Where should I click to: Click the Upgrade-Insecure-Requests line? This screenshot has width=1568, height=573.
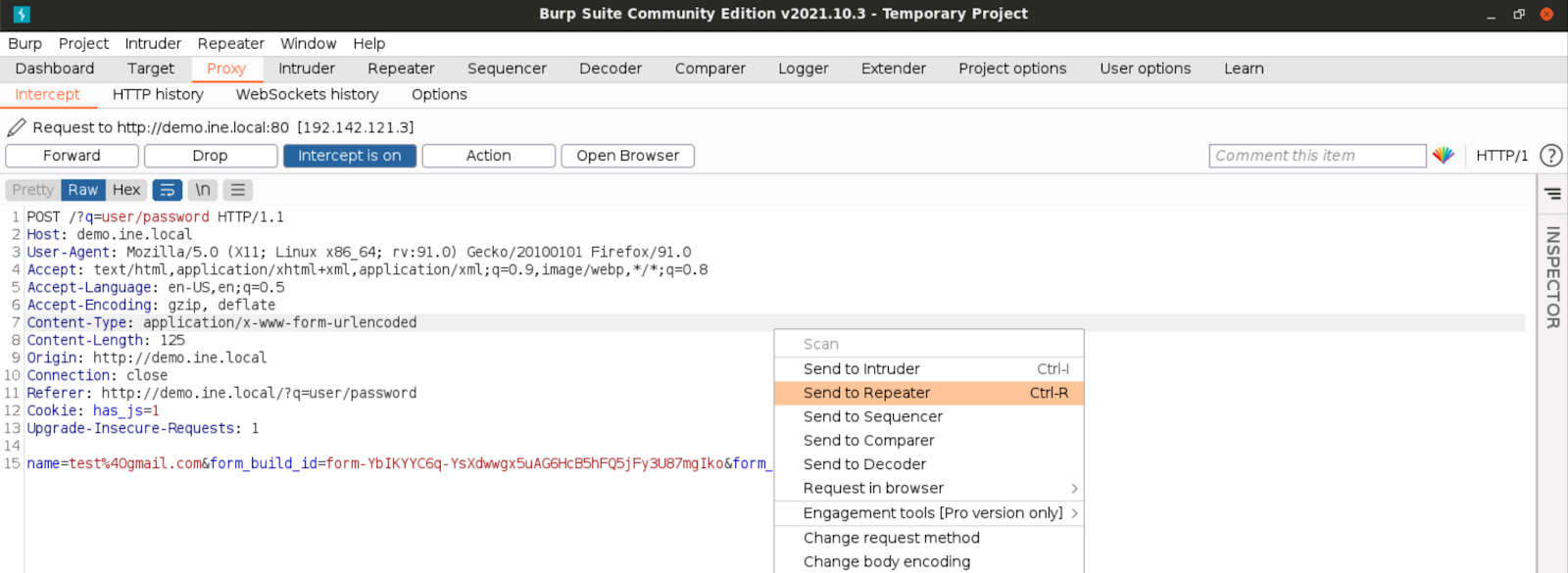143,429
